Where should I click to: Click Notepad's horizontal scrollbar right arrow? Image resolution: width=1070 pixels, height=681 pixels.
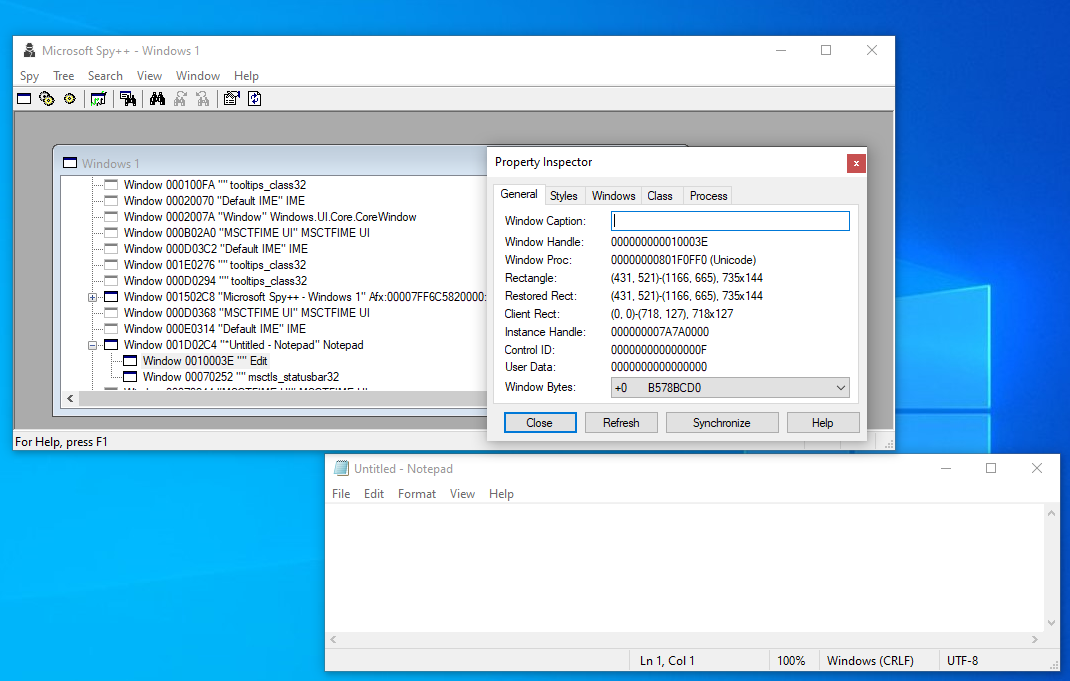(1035, 639)
